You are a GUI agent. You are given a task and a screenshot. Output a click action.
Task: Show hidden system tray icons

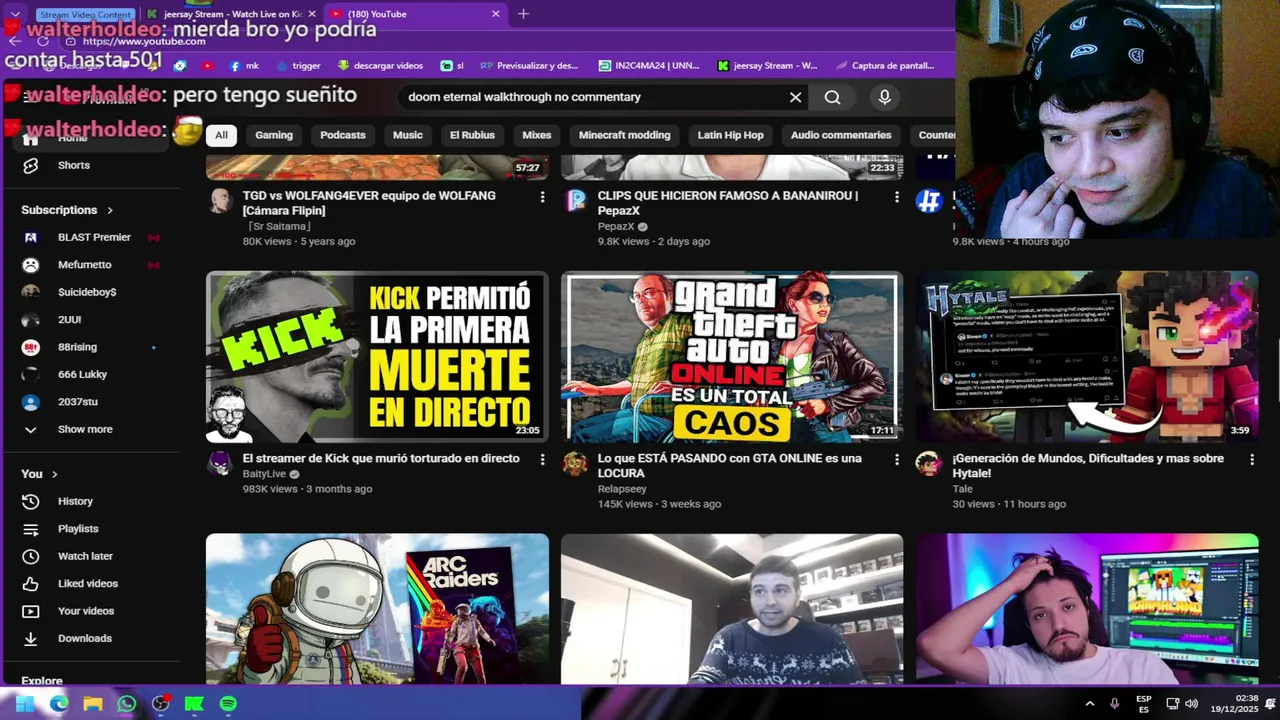[1090, 704]
